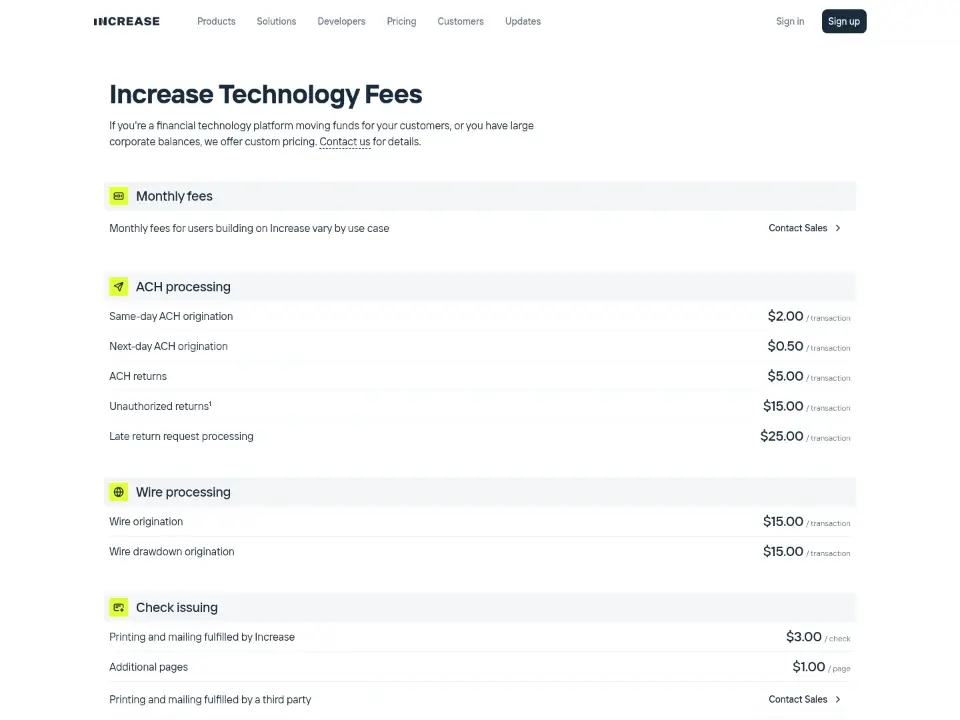Click the Sign up button
The width and height of the screenshot is (960, 720).
click(x=844, y=21)
